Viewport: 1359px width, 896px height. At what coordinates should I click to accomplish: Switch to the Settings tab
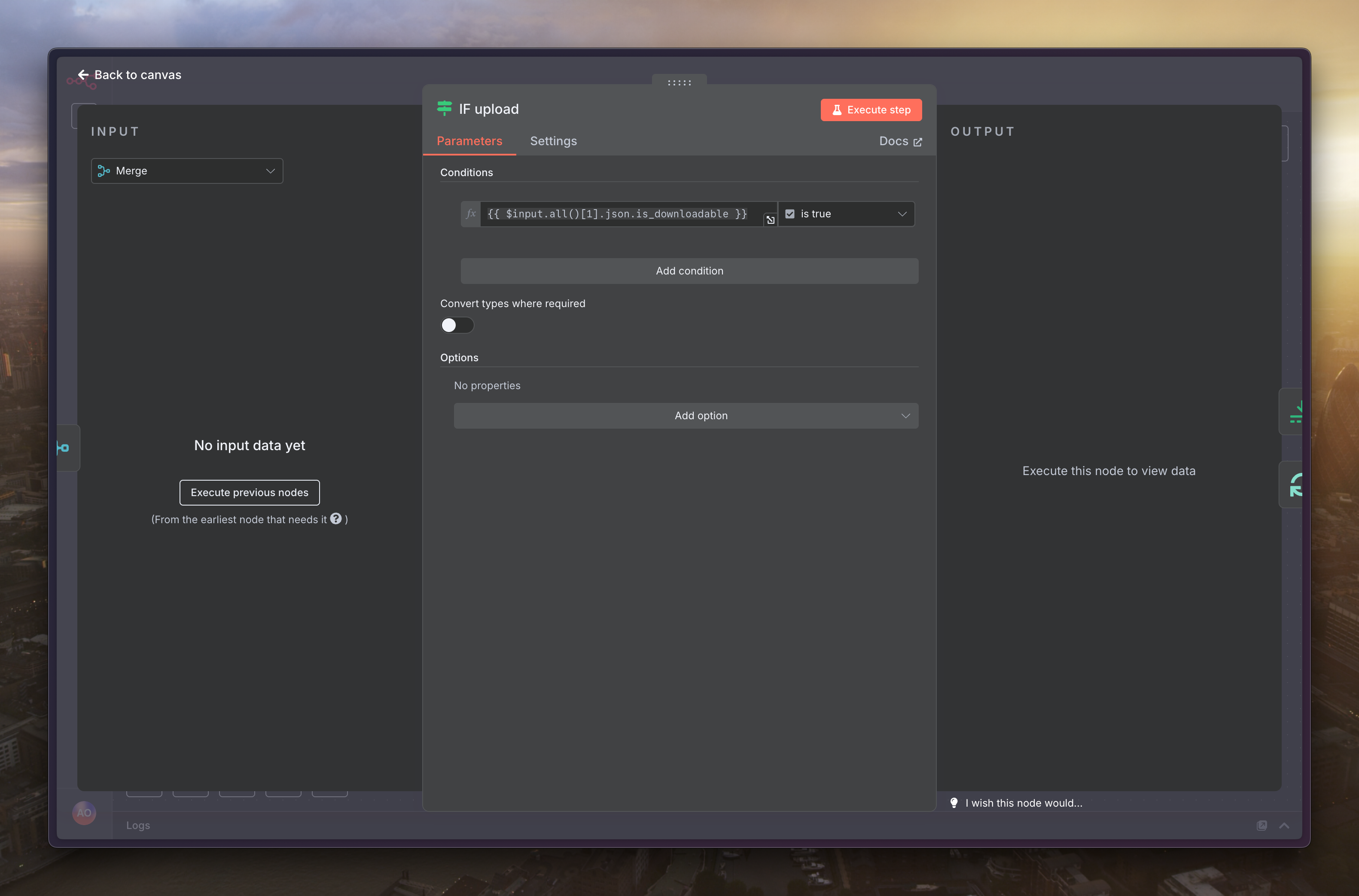click(553, 141)
